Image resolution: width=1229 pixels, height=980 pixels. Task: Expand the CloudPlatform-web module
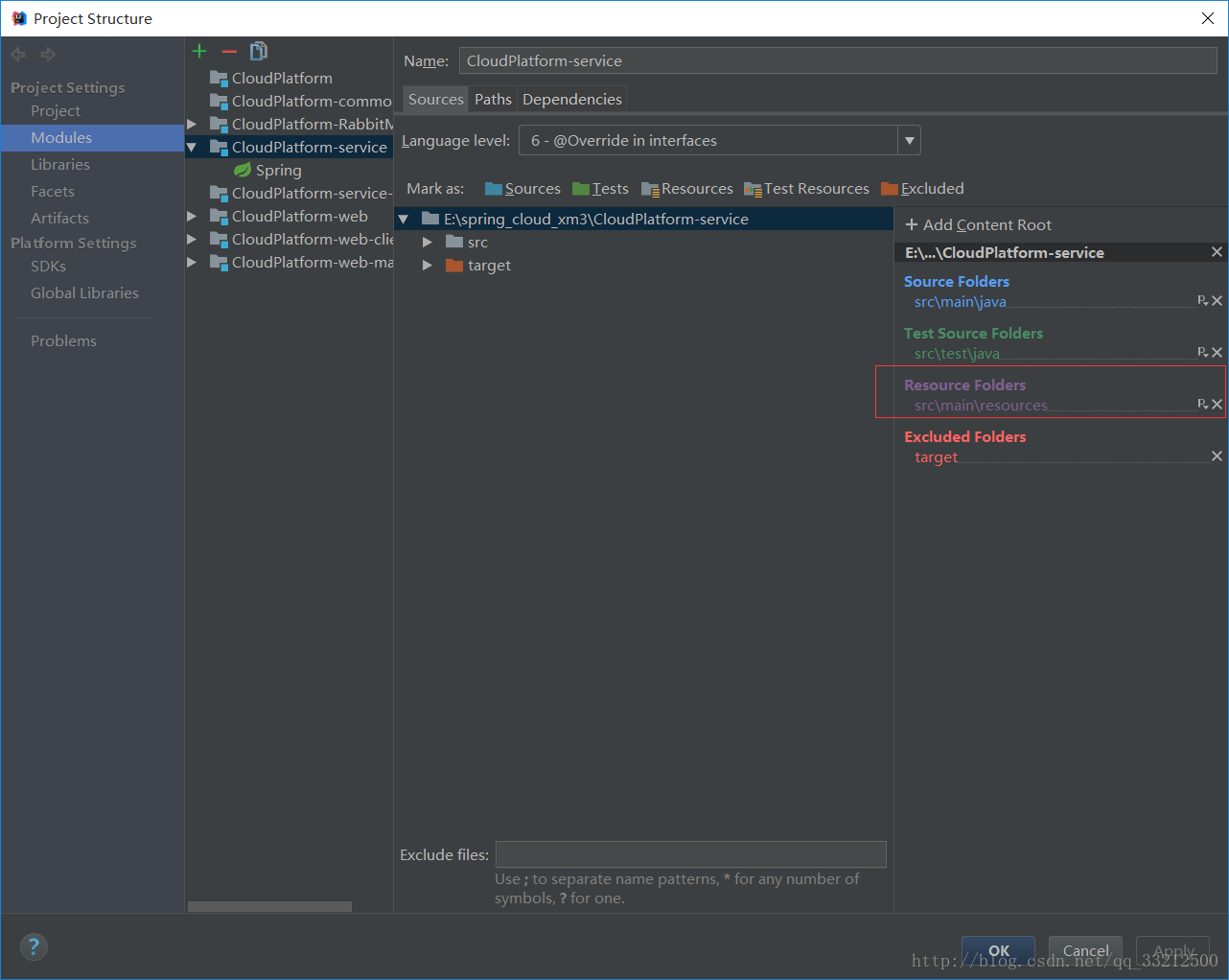tap(192, 216)
